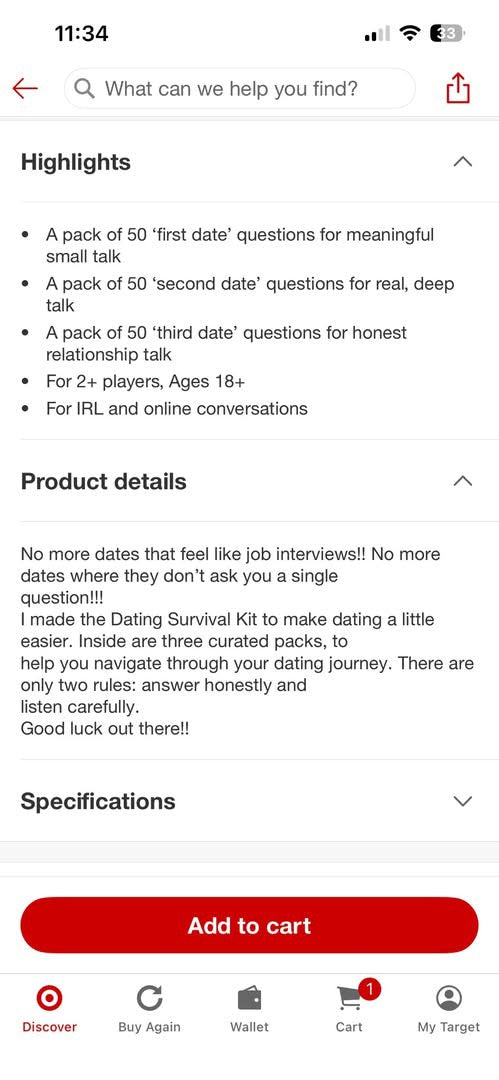The image size is (499, 1080).
Task: Tap the Discover label text
Action: tap(50, 1026)
